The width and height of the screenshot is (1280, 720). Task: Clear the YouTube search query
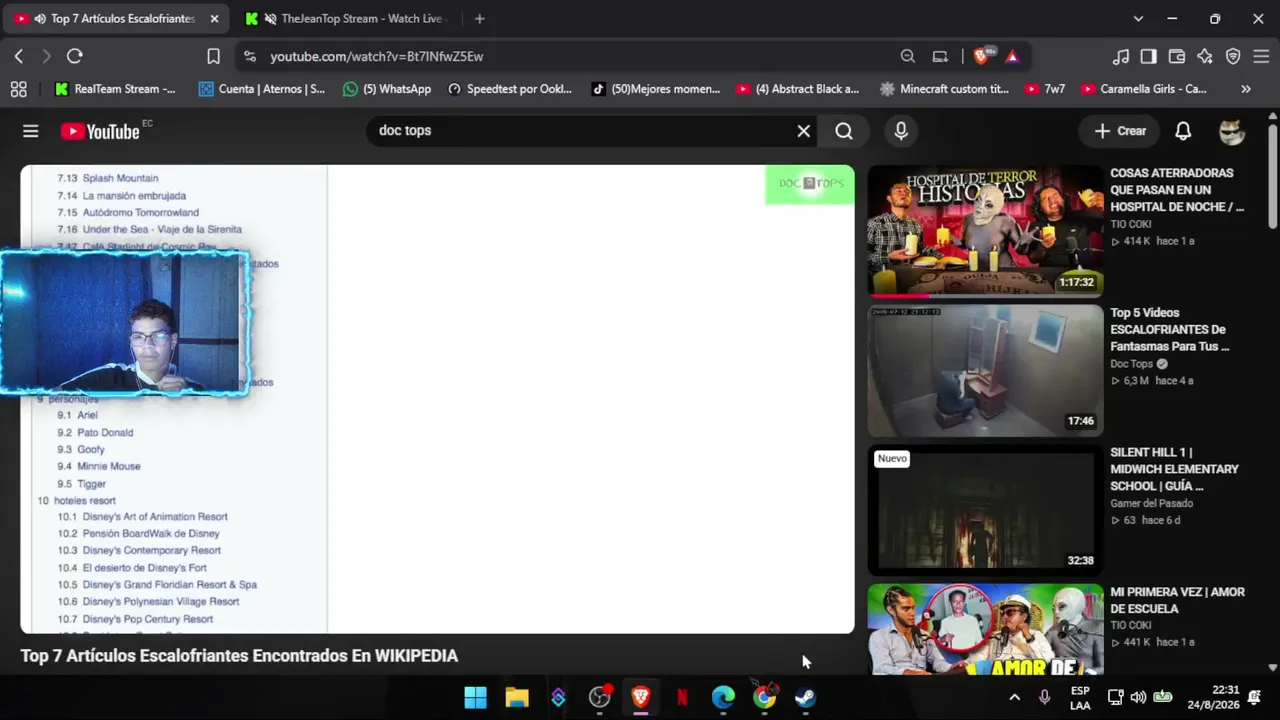pyautogui.click(x=803, y=131)
